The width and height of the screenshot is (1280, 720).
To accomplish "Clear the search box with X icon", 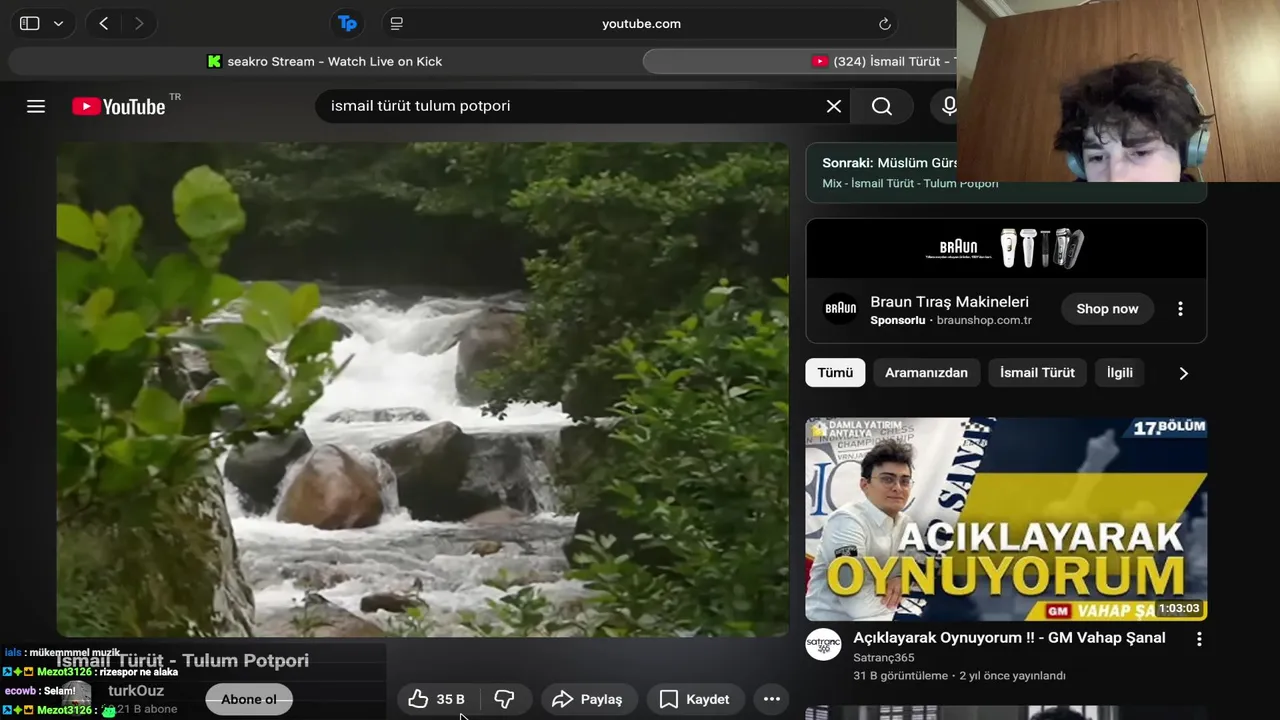I will [x=834, y=106].
